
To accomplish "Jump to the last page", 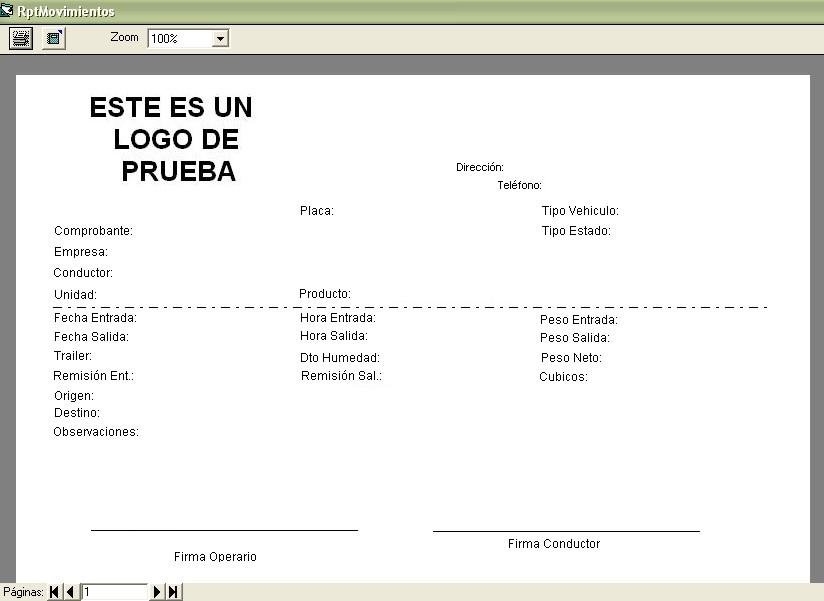I will [173, 592].
